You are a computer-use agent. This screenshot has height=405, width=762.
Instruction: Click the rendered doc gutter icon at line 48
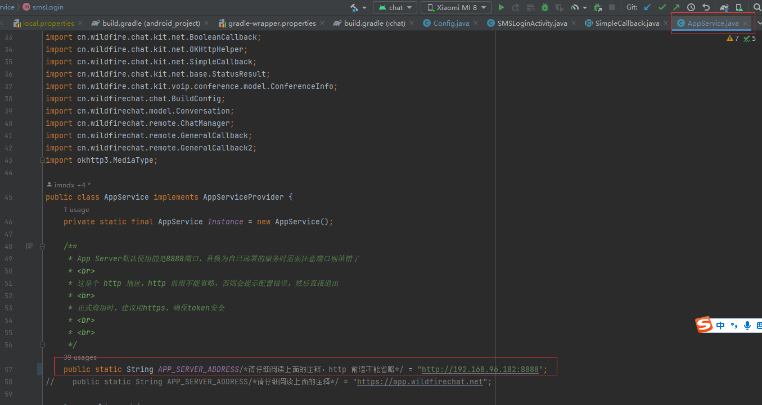pos(29,247)
